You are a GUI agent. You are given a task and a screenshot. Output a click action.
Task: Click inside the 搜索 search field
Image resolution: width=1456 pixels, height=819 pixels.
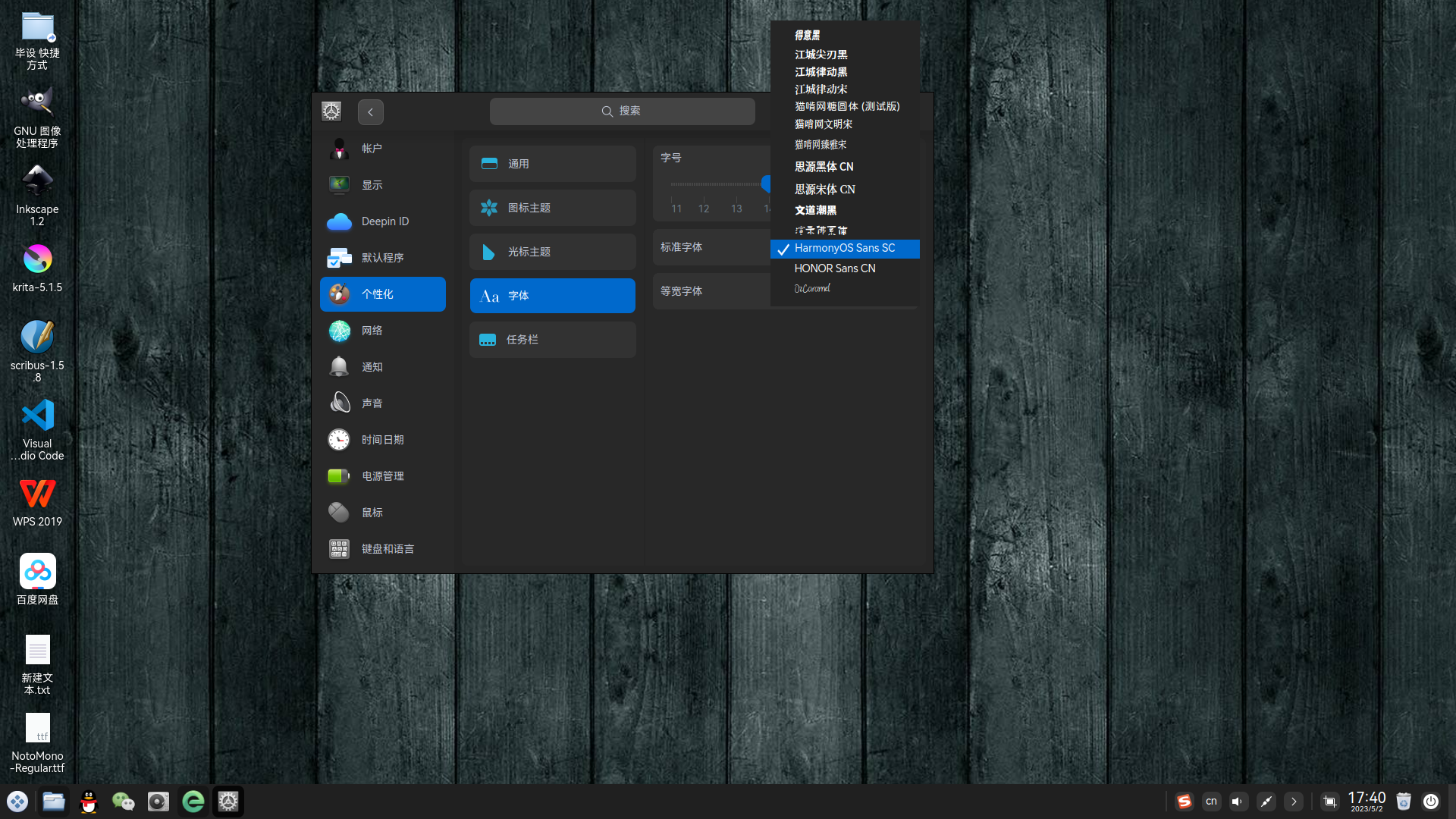(x=622, y=111)
